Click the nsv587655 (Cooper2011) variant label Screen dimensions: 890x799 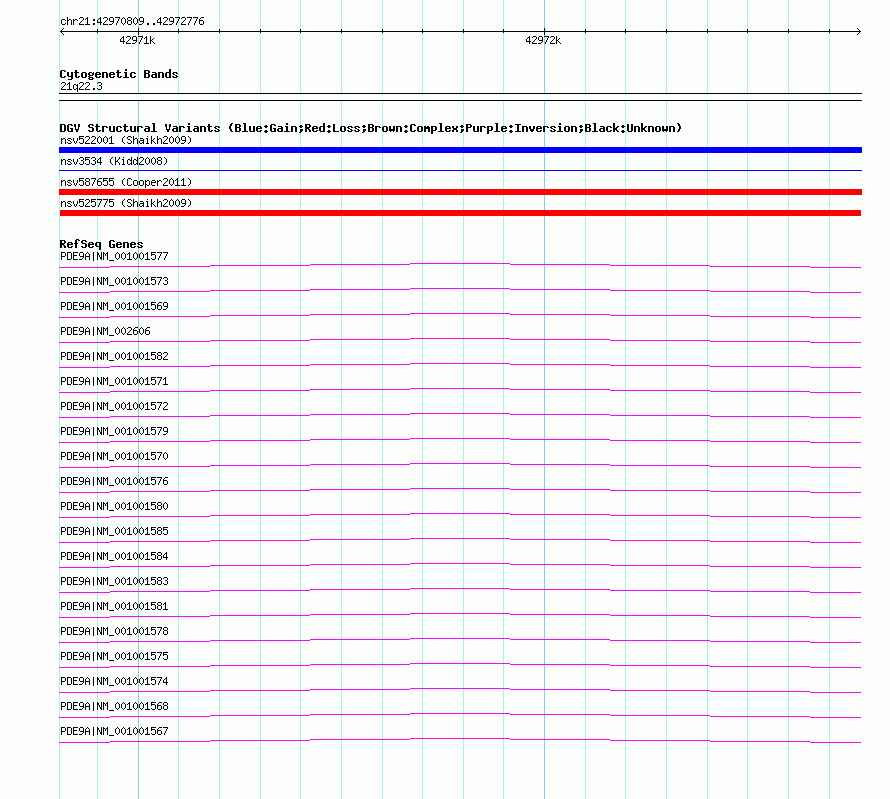(x=126, y=182)
